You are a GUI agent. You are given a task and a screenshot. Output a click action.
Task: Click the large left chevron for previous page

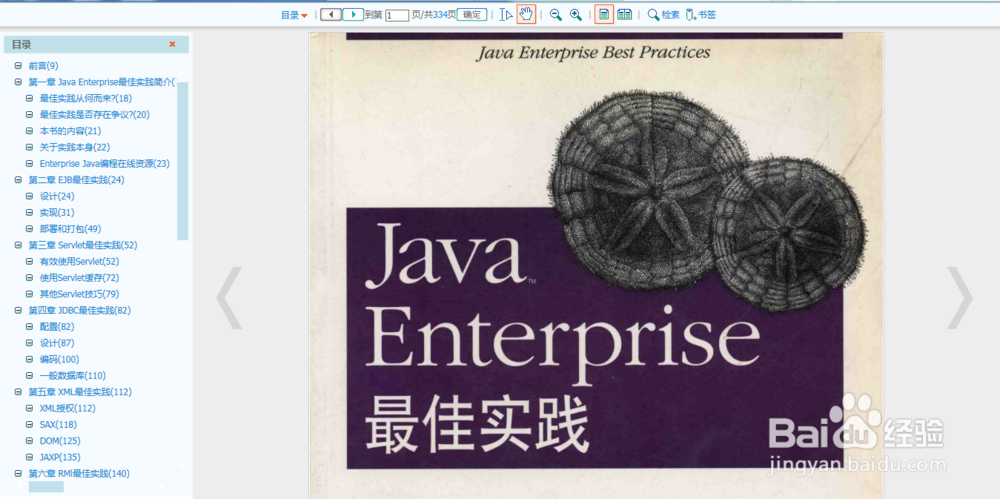229,298
